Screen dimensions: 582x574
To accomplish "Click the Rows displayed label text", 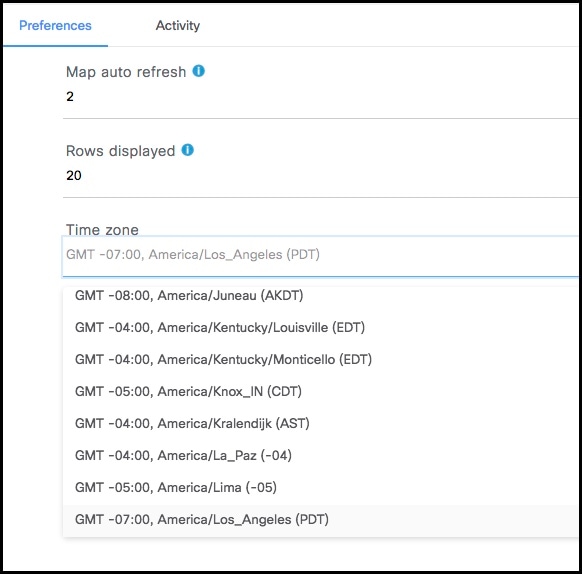I will point(120,151).
